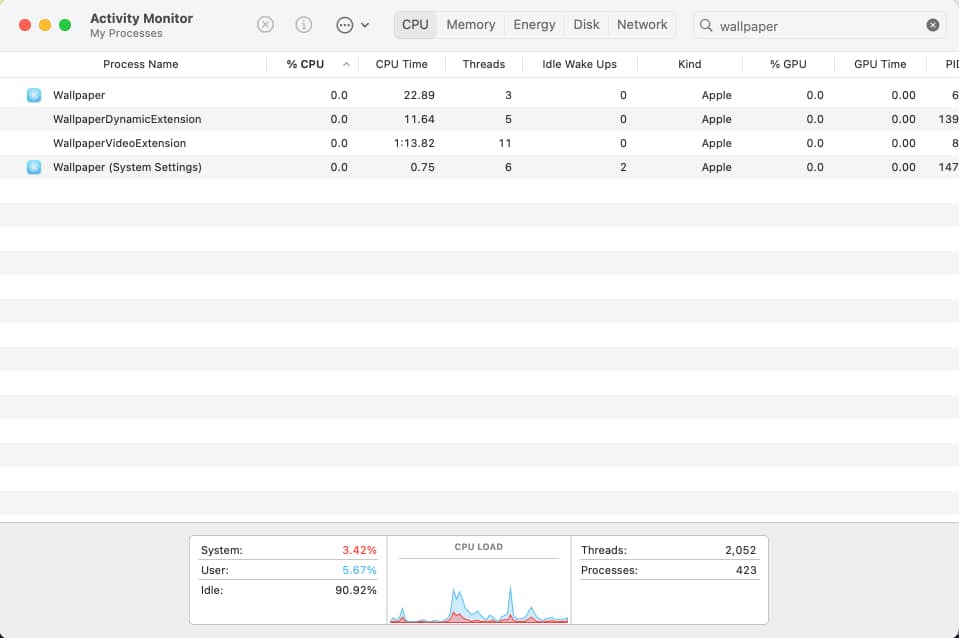Click the Processes count 423
The image size is (959, 638).
point(746,570)
